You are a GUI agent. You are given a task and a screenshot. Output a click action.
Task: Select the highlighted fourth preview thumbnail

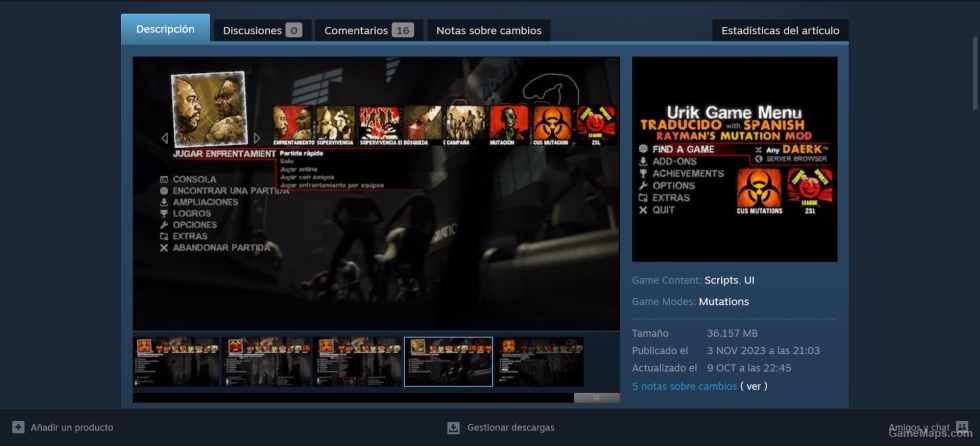(448, 362)
